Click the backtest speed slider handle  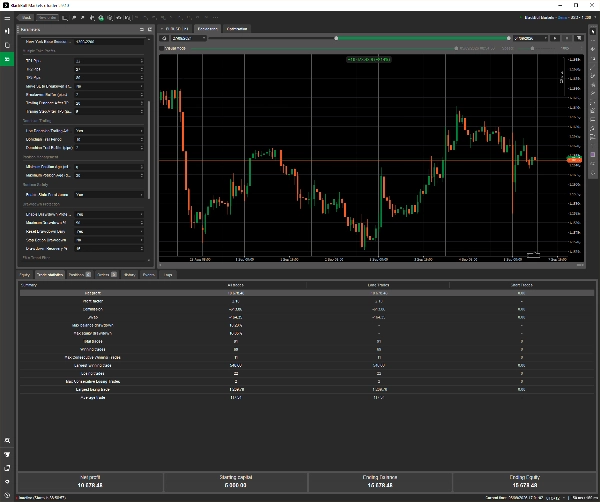tap(532, 49)
